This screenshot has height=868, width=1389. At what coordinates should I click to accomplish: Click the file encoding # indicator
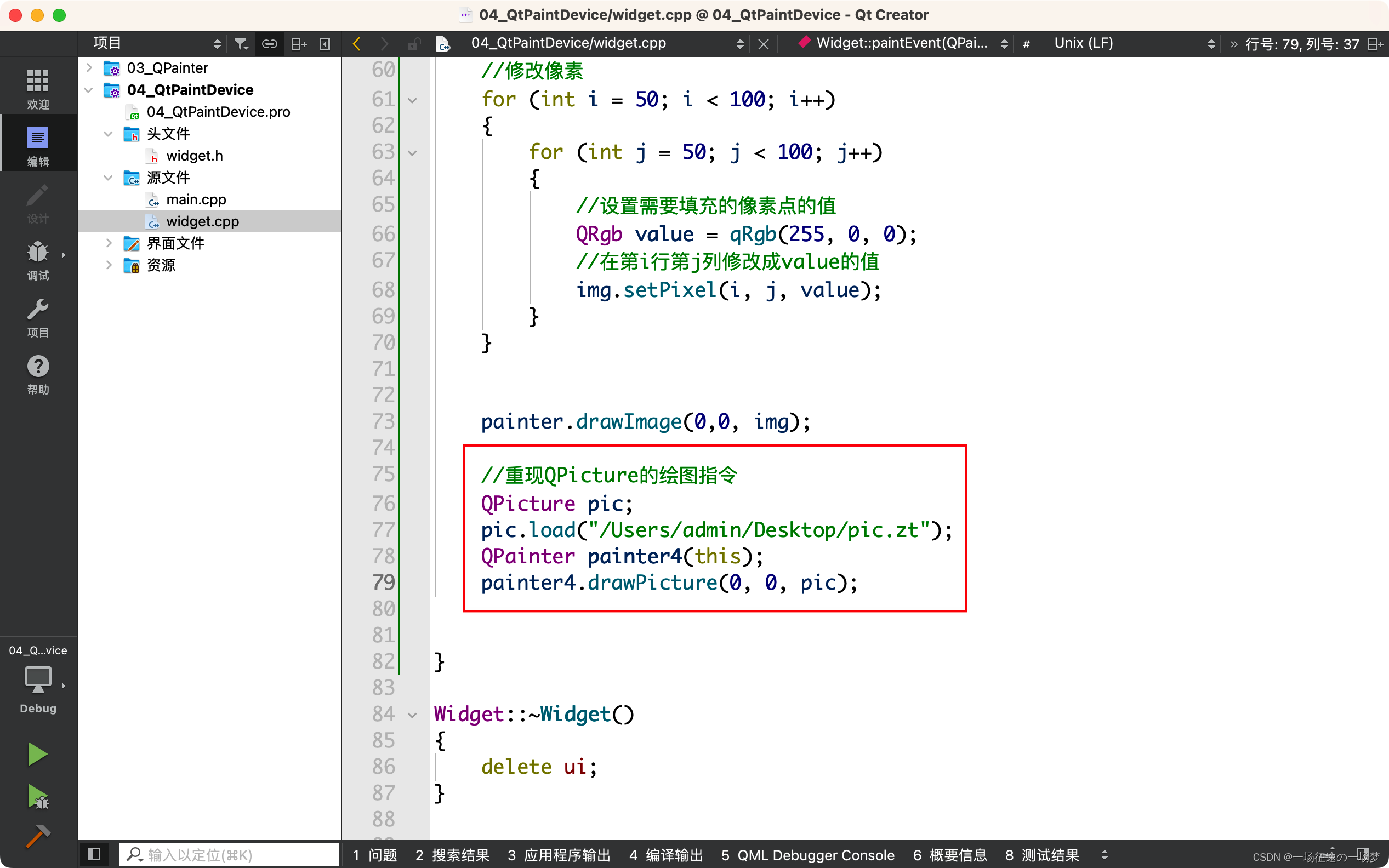1026,44
